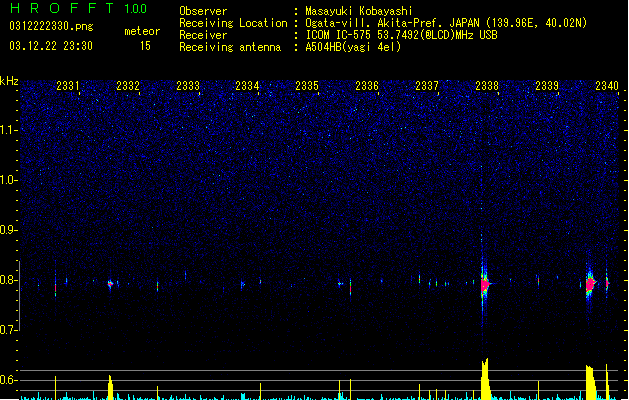Select the 0.6 kHz frequency label
629x400 pixels.
pos(9,380)
